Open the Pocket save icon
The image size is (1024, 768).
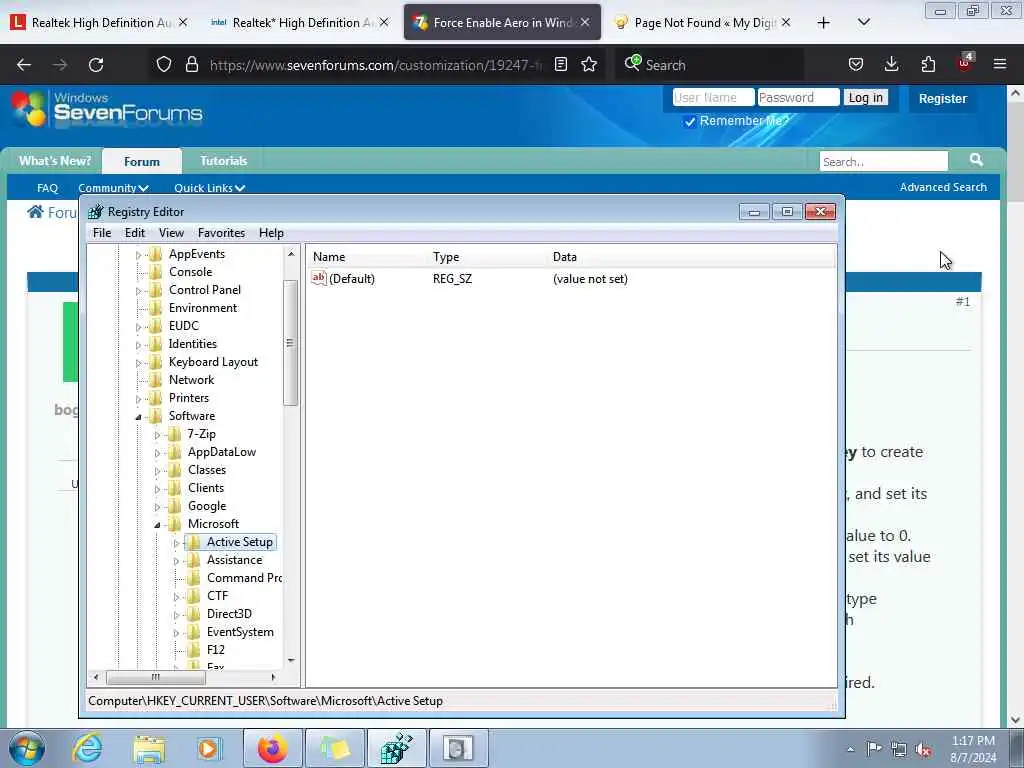point(856,64)
